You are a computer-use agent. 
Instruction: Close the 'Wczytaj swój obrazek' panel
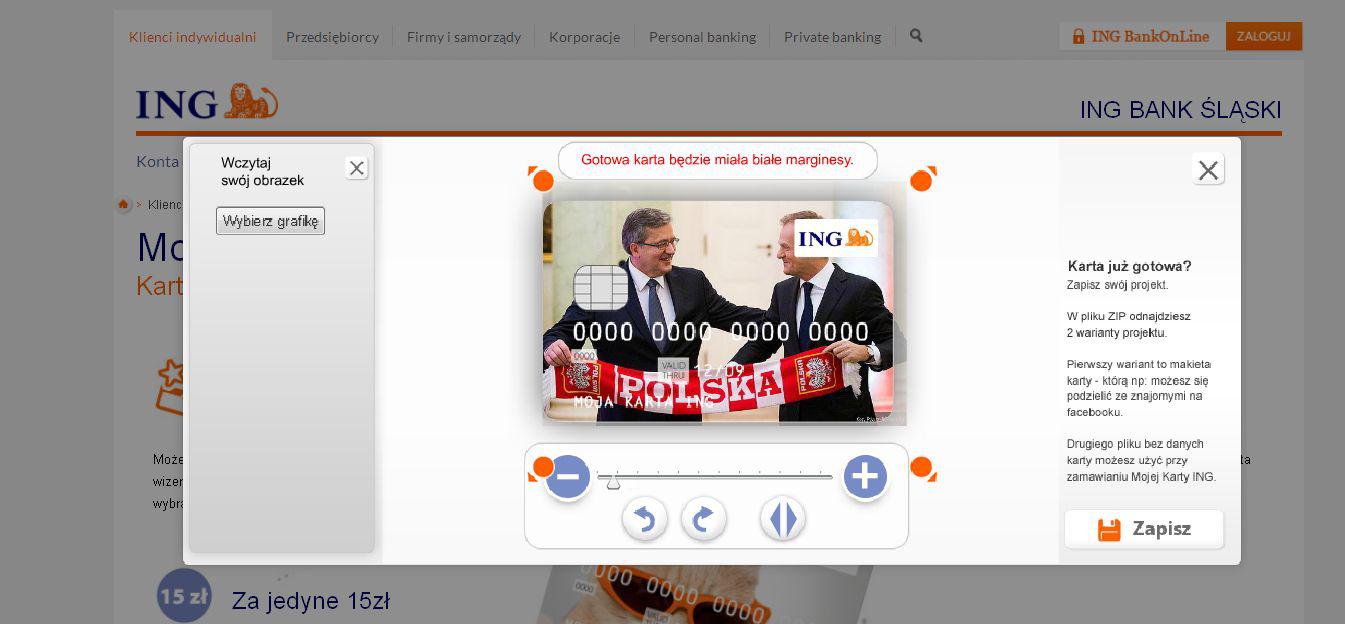click(x=357, y=168)
